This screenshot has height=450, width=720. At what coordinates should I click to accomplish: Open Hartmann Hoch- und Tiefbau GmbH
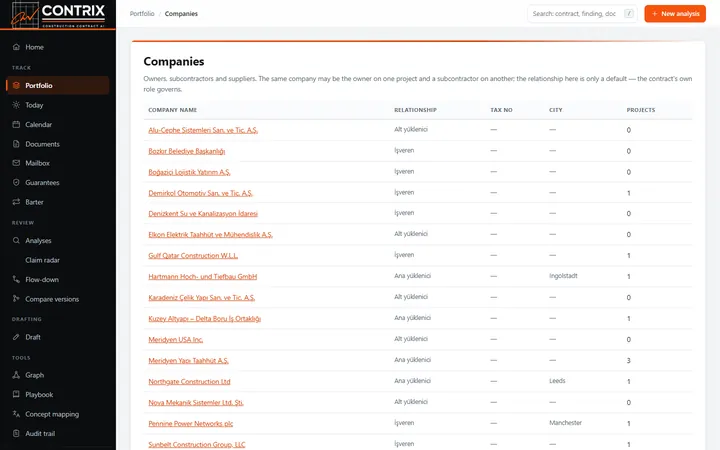tap(202, 276)
